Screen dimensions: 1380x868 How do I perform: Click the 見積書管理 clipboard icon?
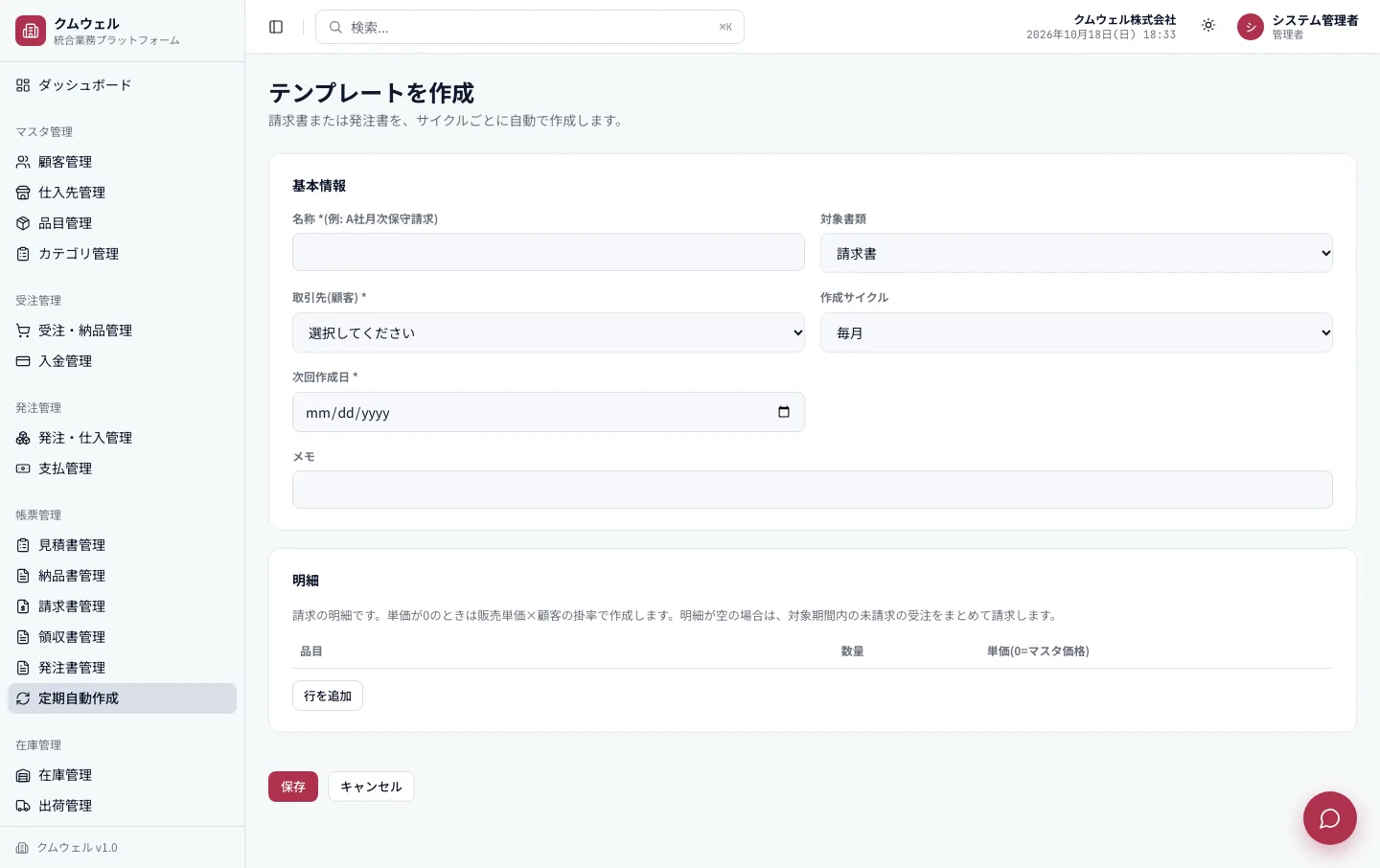click(x=23, y=545)
